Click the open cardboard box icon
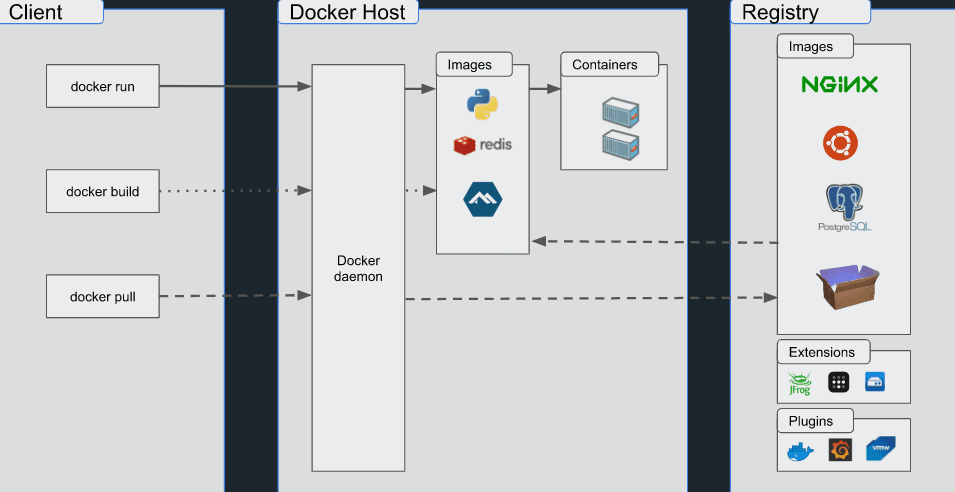This screenshot has height=492, width=955. pos(847,287)
